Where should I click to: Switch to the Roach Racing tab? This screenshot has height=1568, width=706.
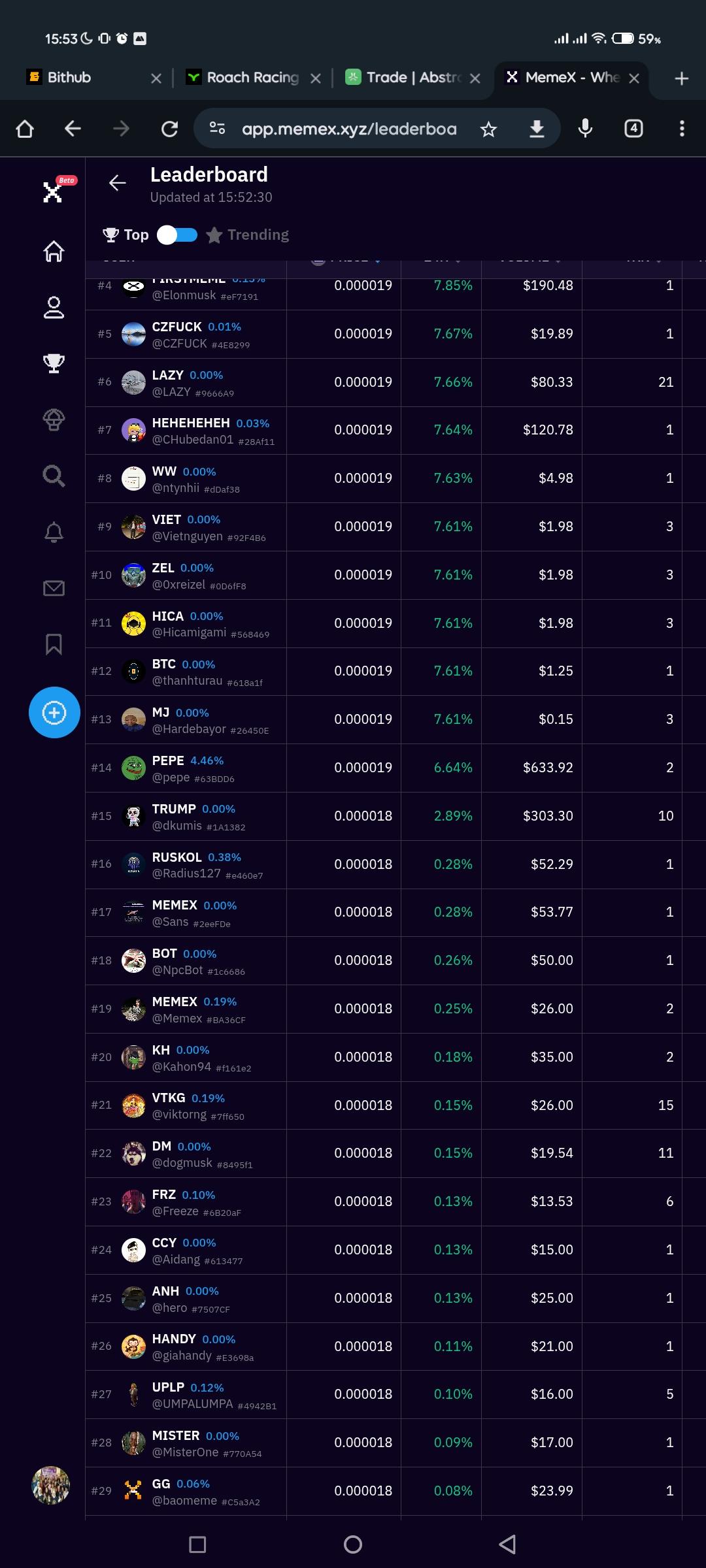252,78
